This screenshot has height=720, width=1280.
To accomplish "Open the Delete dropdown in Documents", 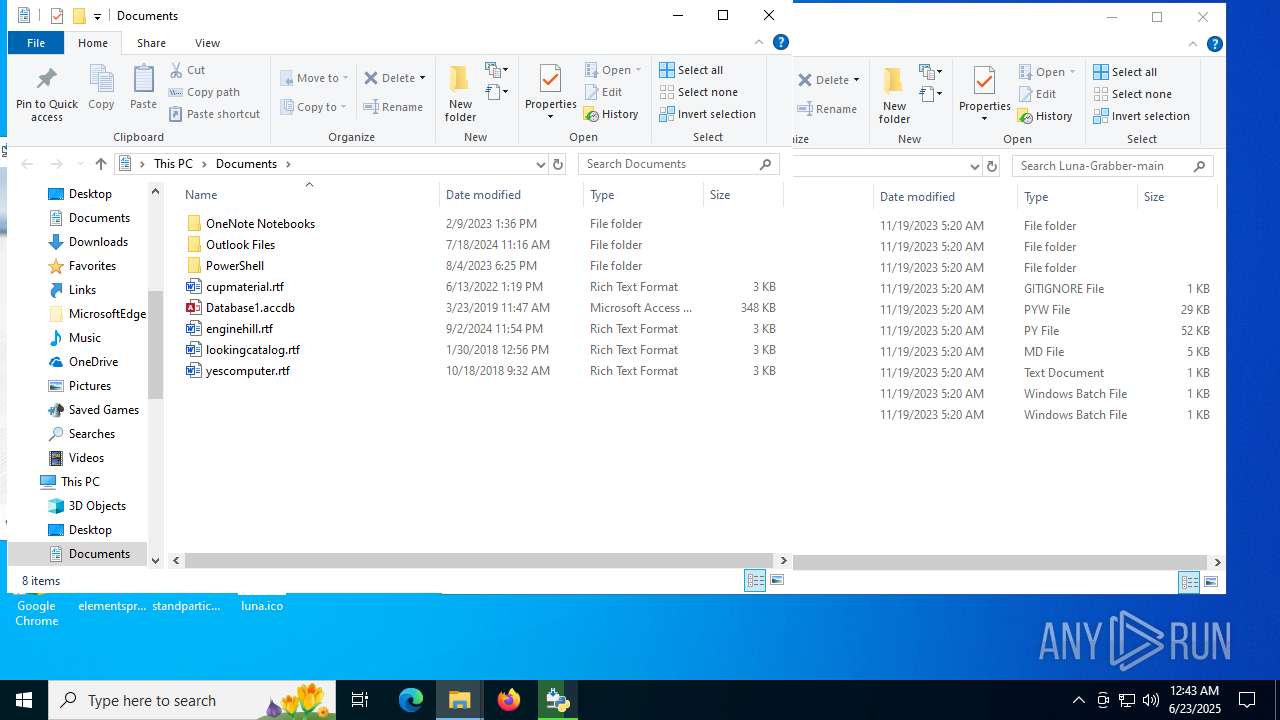I will [422, 78].
